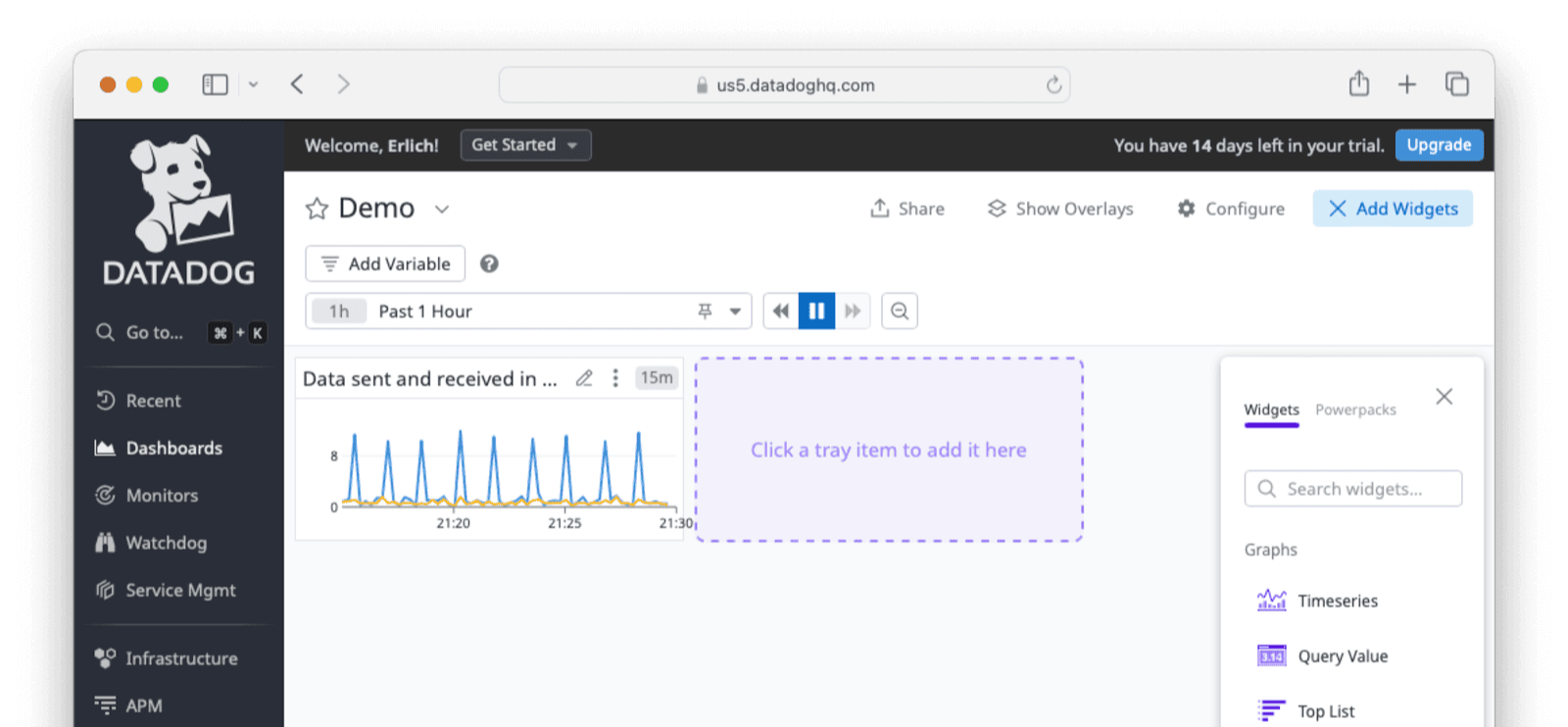Open Service Mgmt in the sidebar
This screenshot has width=1568, height=727.
166,590
